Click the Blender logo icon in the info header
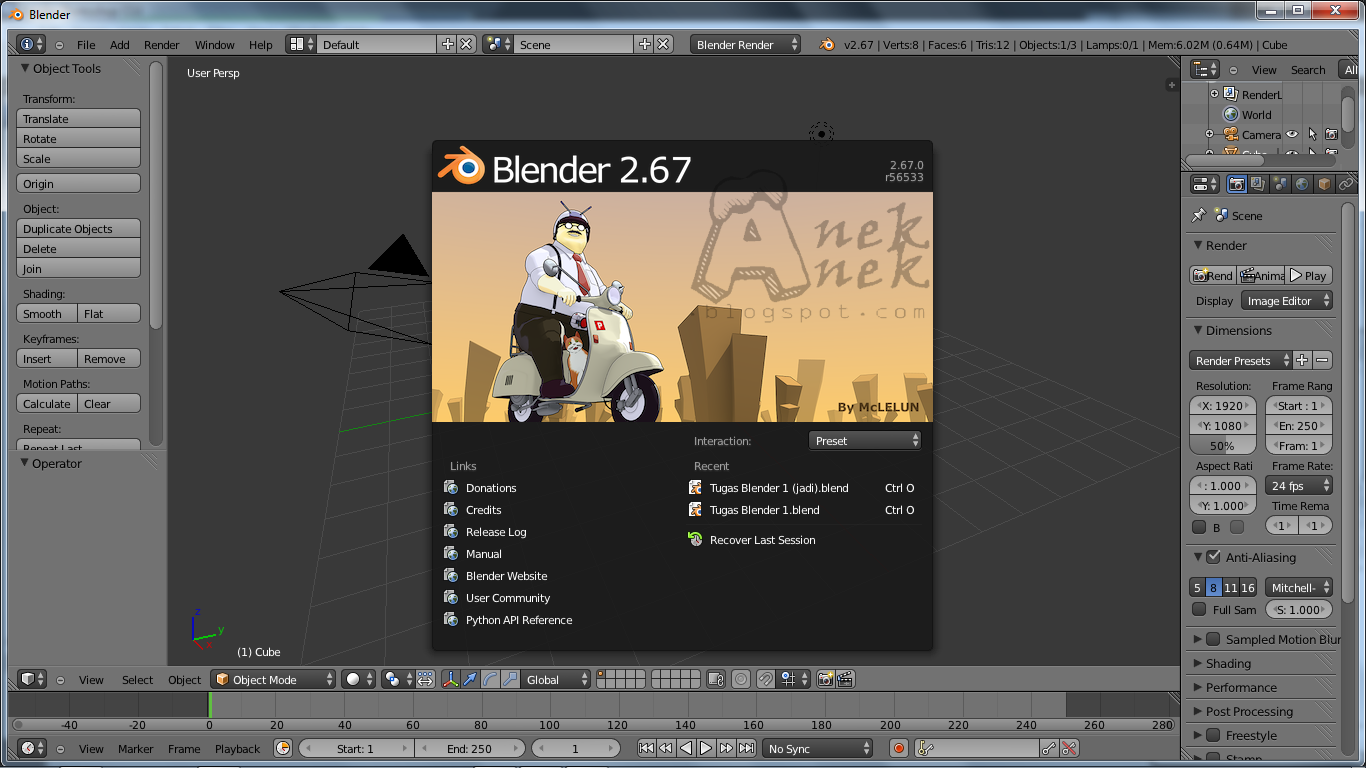The image size is (1366, 768). [827, 44]
